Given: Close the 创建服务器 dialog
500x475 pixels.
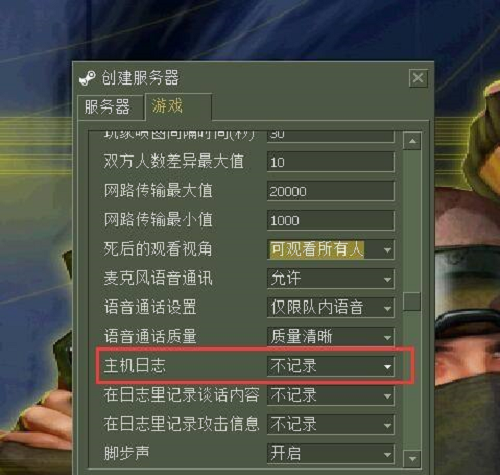Looking at the screenshot, I should pyautogui.click(x=418, y=78).
